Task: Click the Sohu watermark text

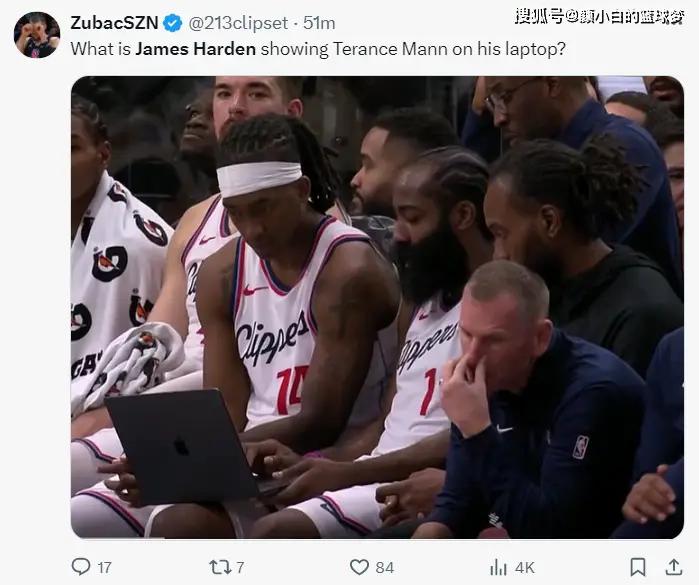Action: tap(599, 16)
